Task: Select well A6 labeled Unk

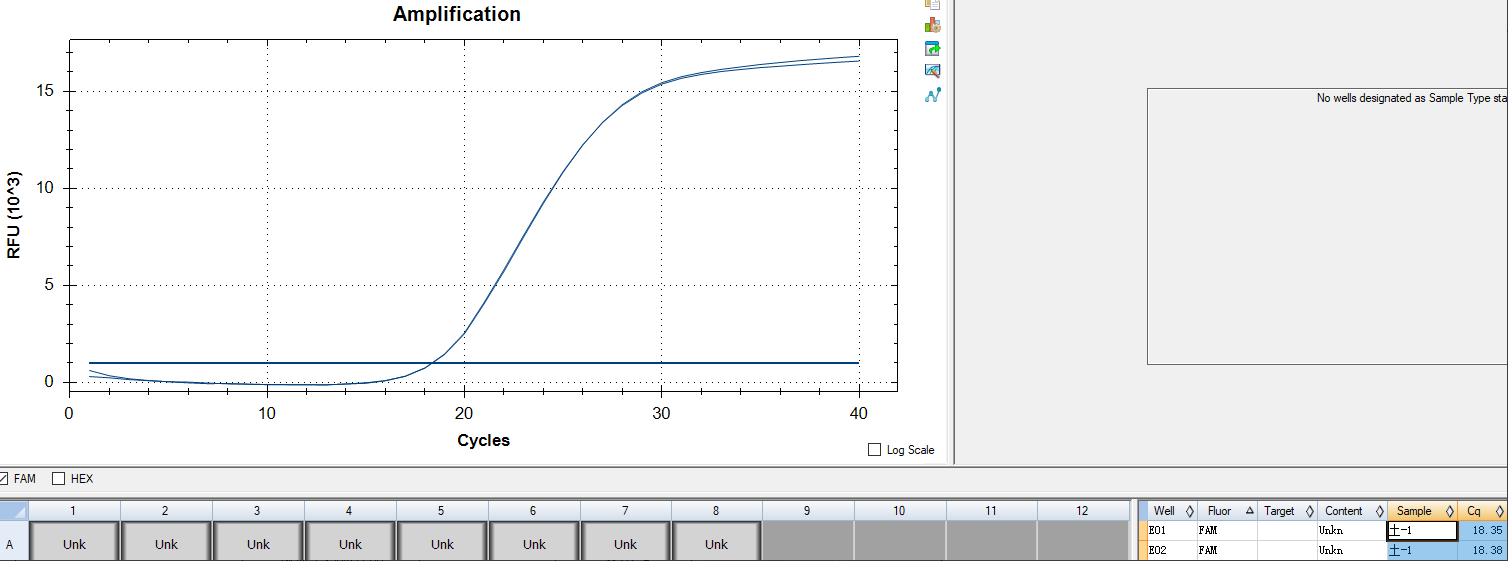Action: (534, 544)
